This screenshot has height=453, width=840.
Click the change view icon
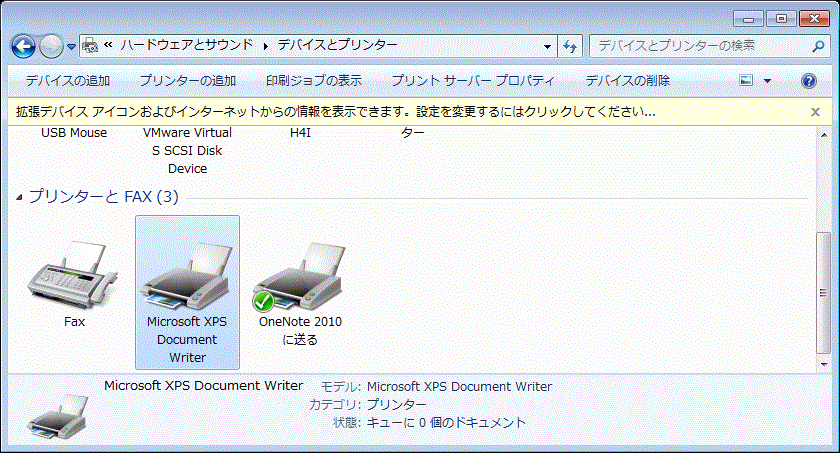[x=746, y=80]
